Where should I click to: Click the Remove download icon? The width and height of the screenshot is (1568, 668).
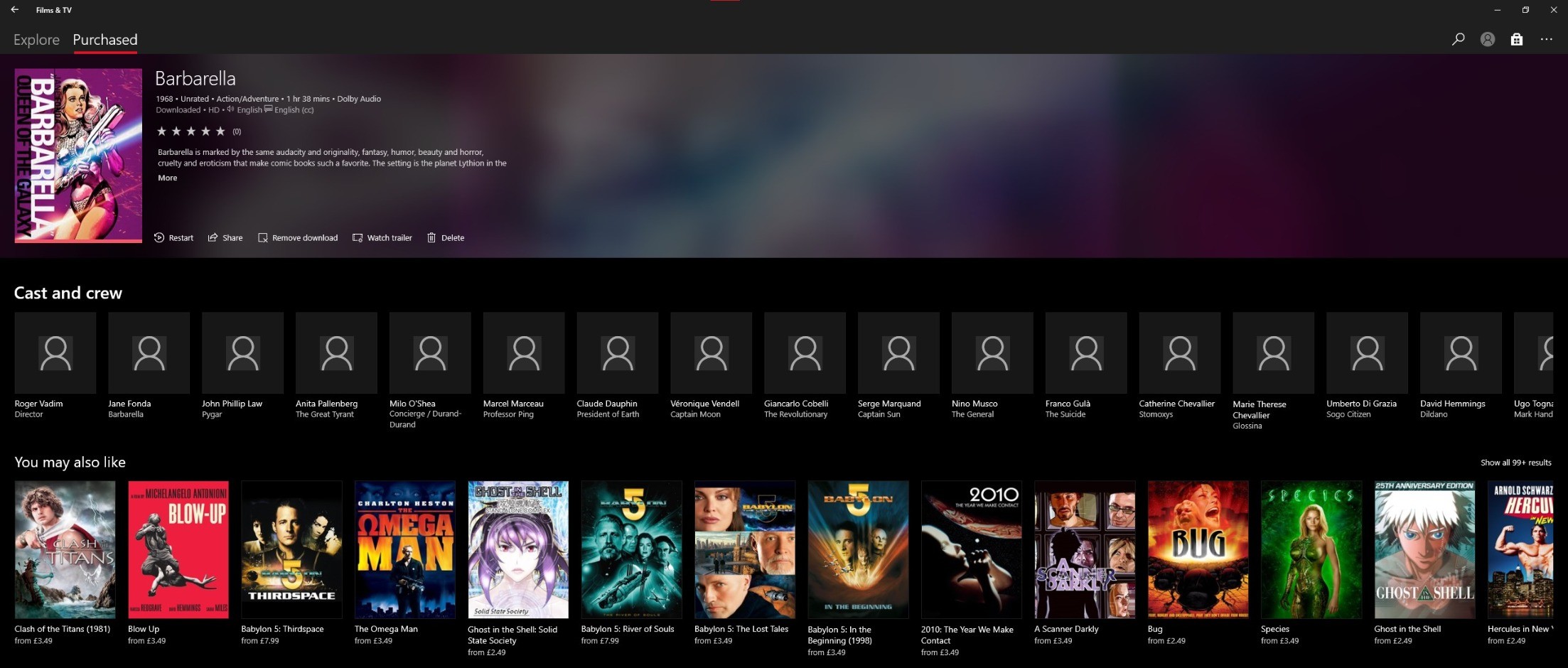pos(263,237)
